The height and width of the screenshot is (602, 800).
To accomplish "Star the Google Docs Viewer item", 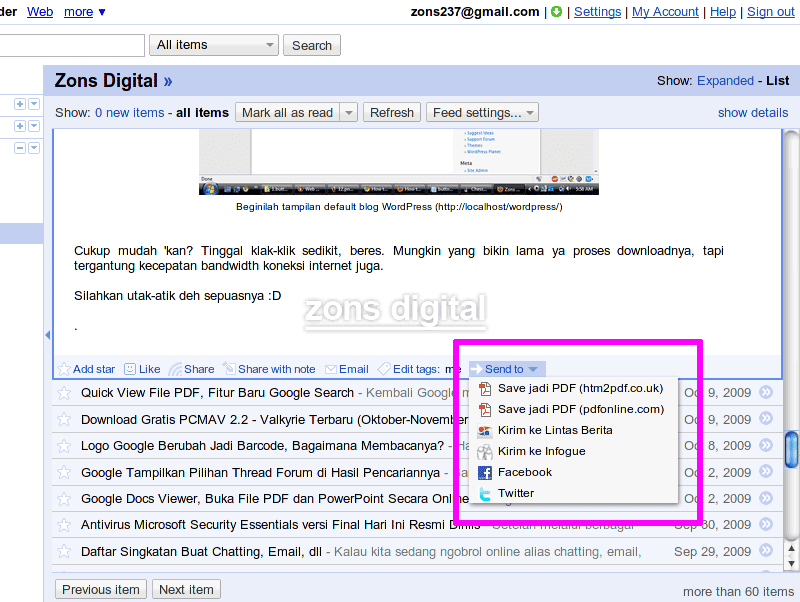I will pos(64,498).
